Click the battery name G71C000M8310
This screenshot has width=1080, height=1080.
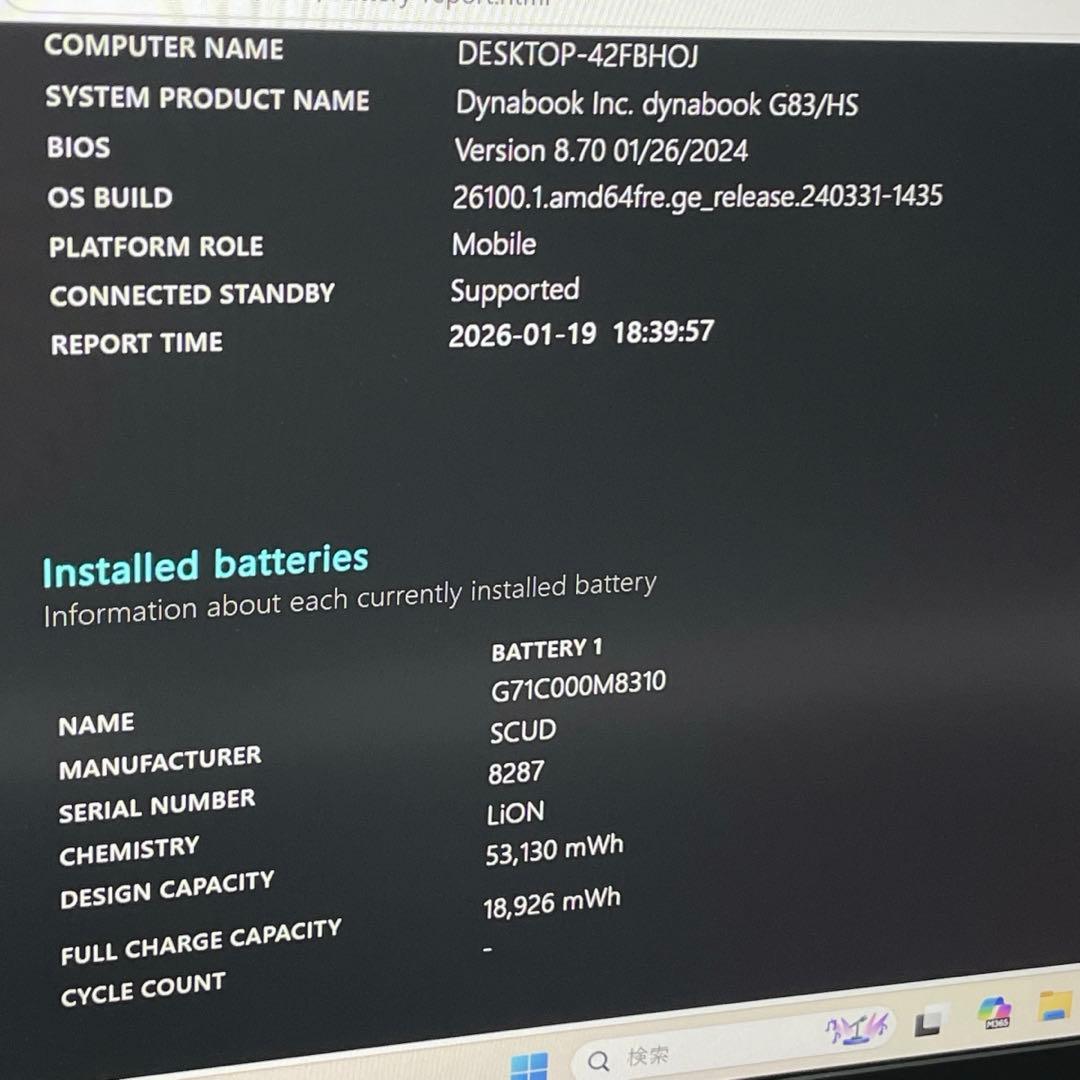click(578, 687)
